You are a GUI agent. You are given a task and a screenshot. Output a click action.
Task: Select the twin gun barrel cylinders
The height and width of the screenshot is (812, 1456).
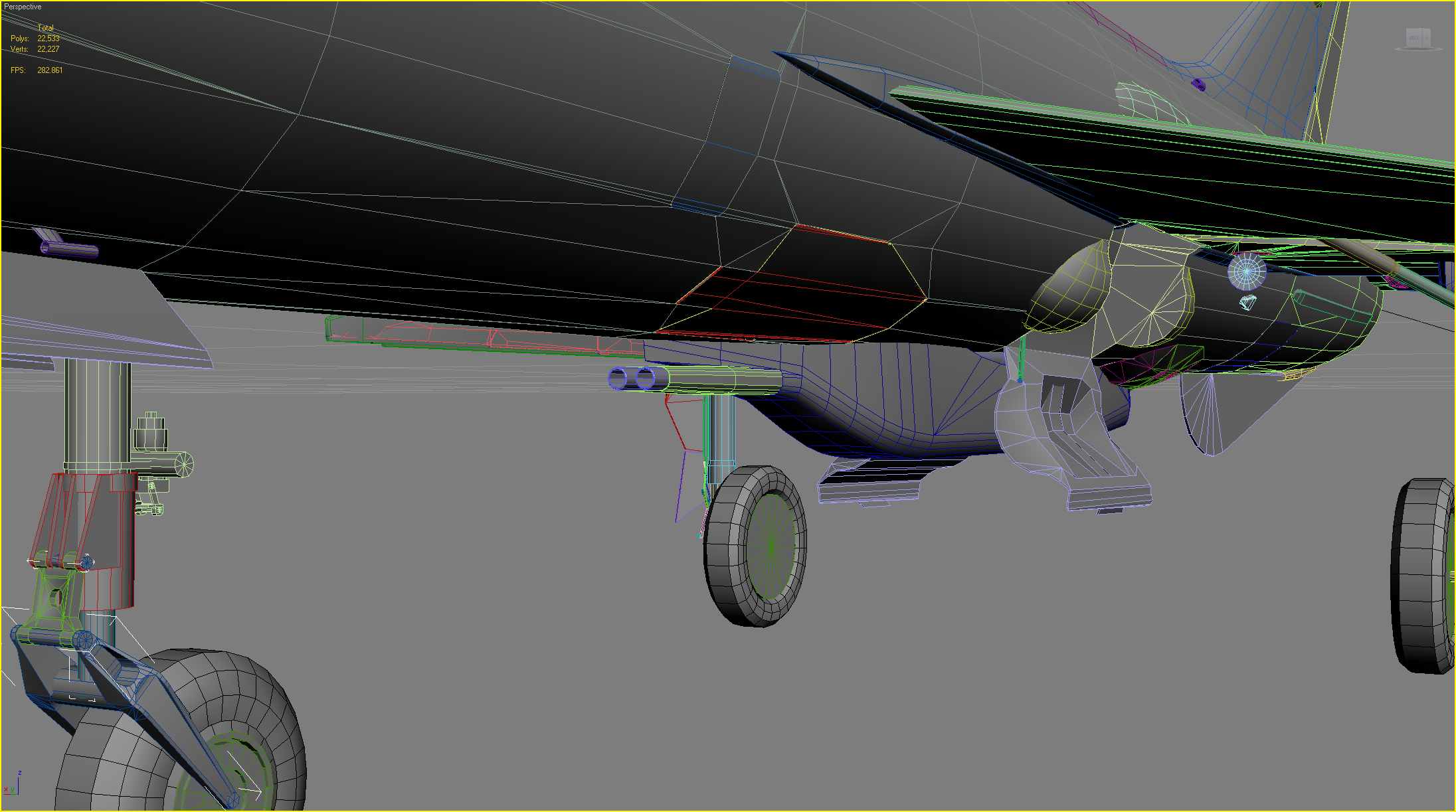click(x=694, y=379)
